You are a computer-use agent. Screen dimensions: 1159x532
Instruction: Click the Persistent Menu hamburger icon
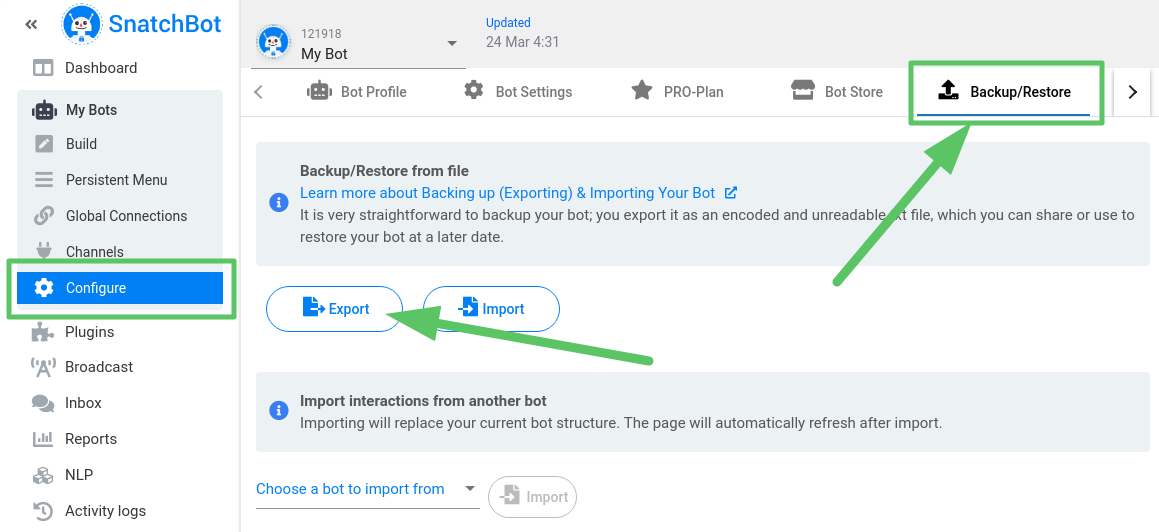point(44,180)
